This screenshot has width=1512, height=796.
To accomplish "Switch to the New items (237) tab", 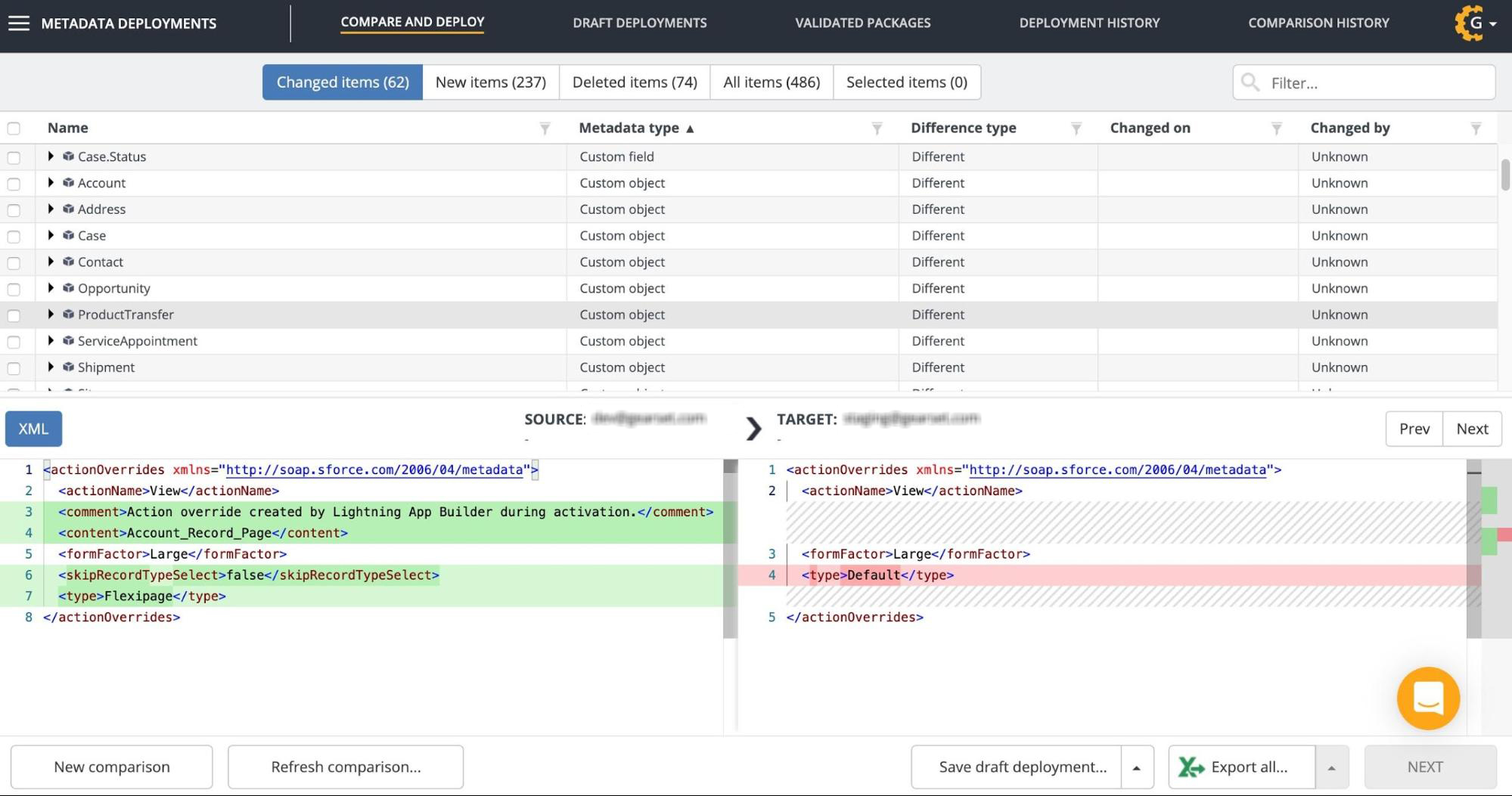I will pos(490,82).
